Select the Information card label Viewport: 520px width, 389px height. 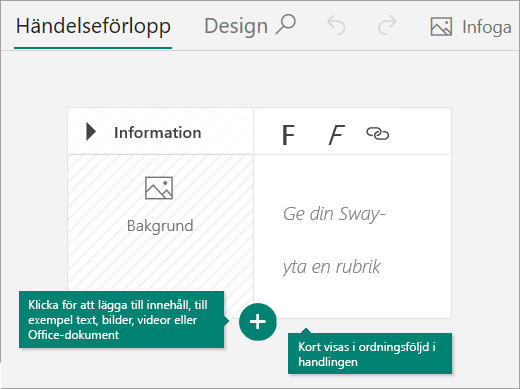(157, 133)
